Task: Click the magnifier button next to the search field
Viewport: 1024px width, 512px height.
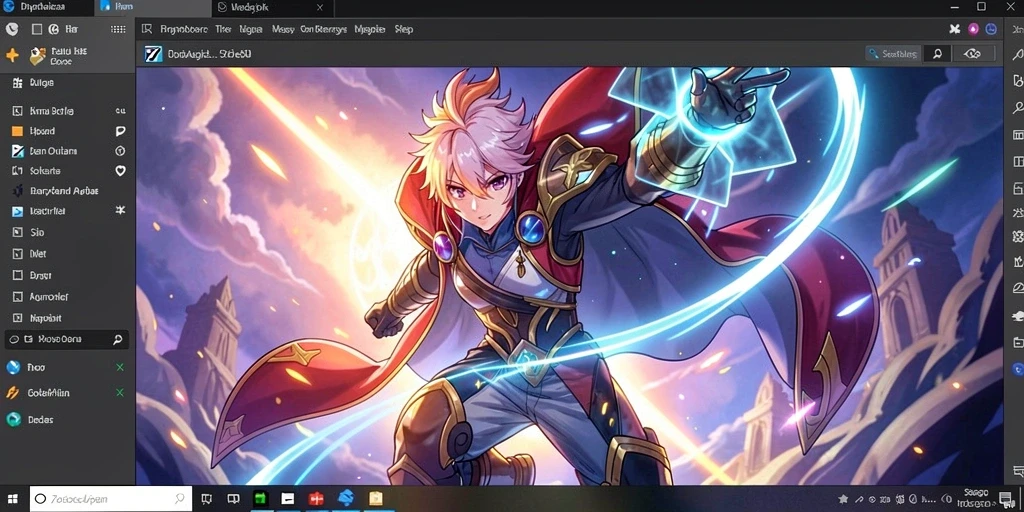Action: 937,54
